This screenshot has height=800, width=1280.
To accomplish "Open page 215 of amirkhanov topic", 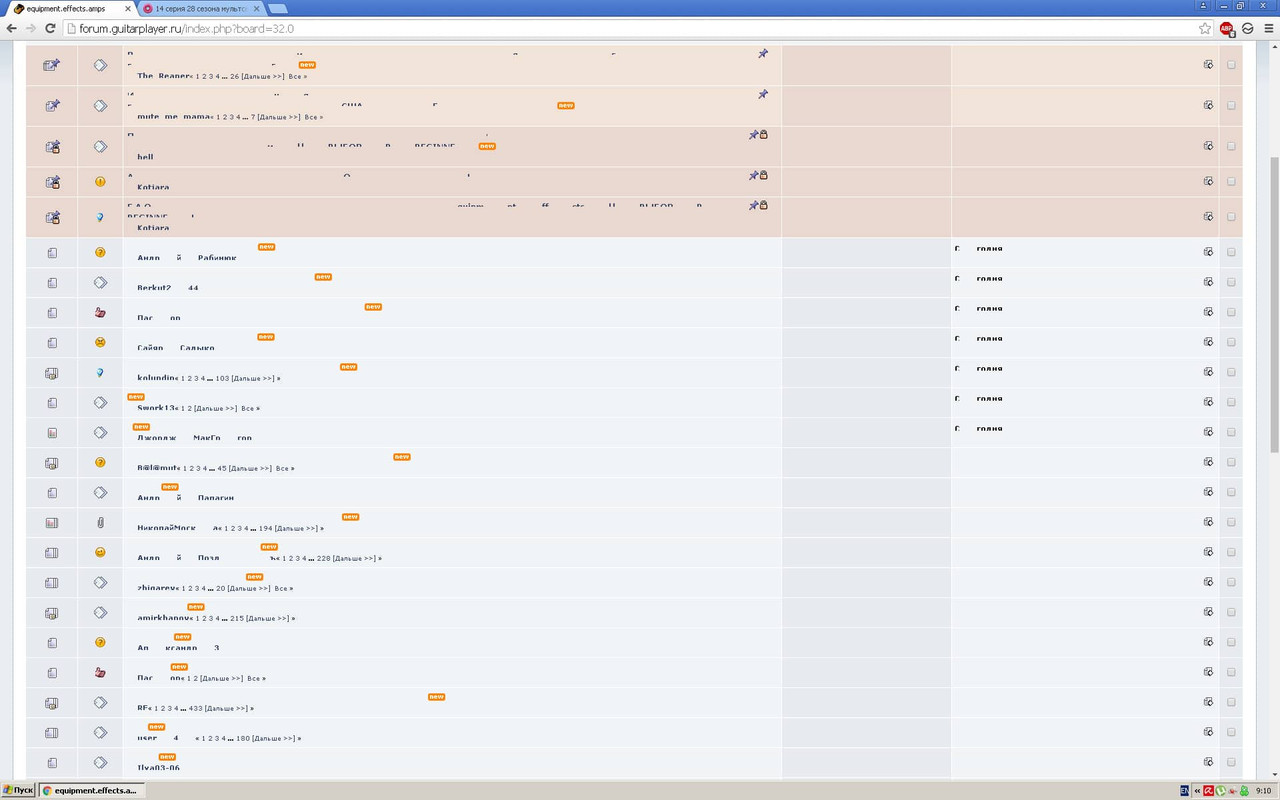I will tap(237, 619).
